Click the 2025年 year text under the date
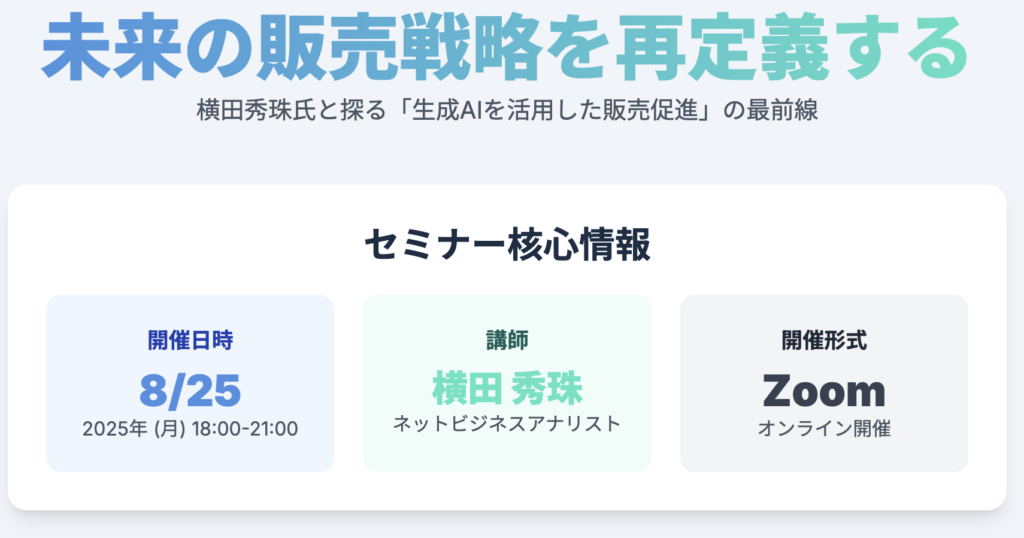The width and height of the screenshot is (1024, 538). (x=115, y=429)
